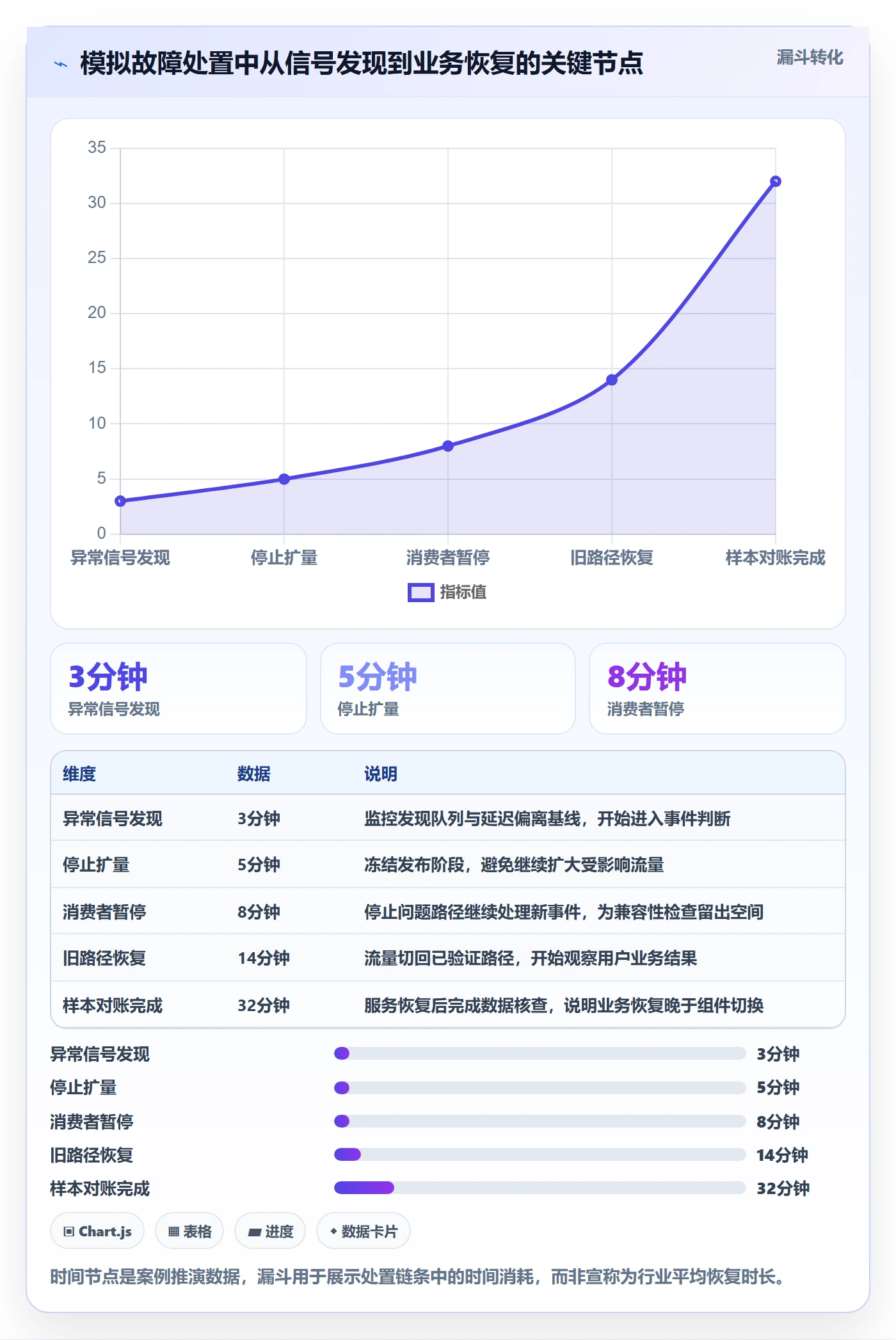The width and height of the screenshot is (896, 1340).
Task: Click x-axis label 旧路径恢复
Action: click(612, 558)
